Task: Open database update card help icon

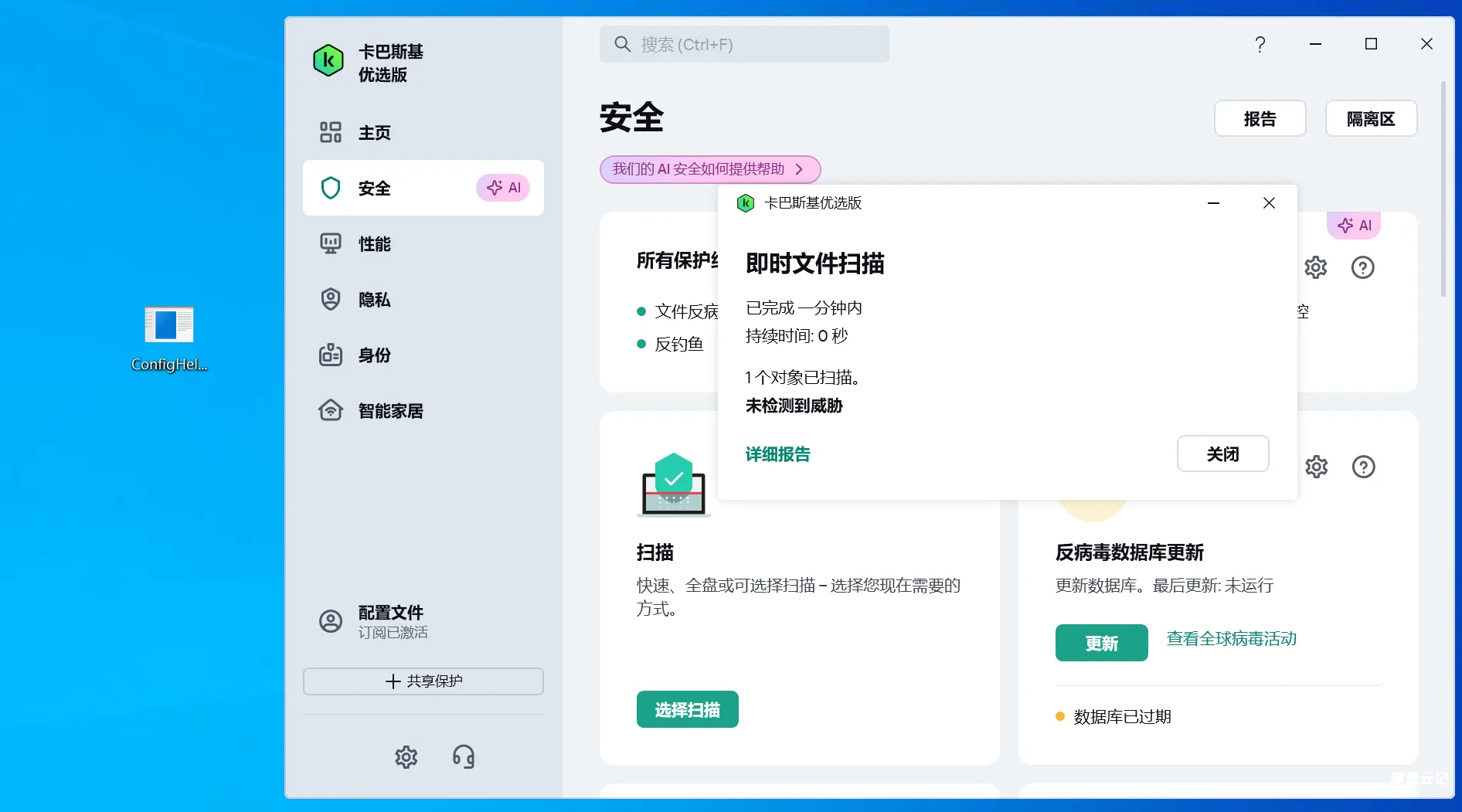Action: 1363,467
